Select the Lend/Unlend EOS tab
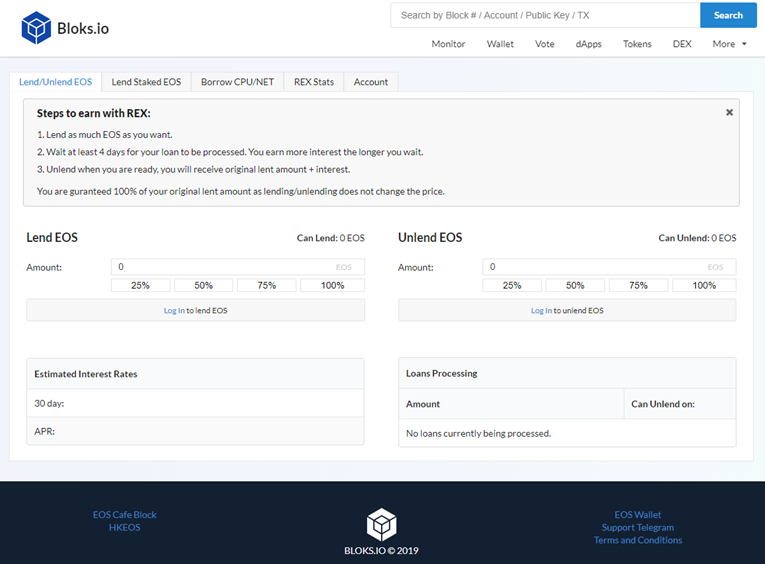This screenshot has height=564, width=765. [56, 82]
